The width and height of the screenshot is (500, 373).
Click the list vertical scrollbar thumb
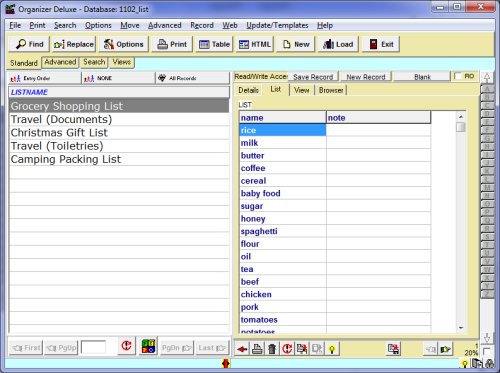tap(461, 127)
